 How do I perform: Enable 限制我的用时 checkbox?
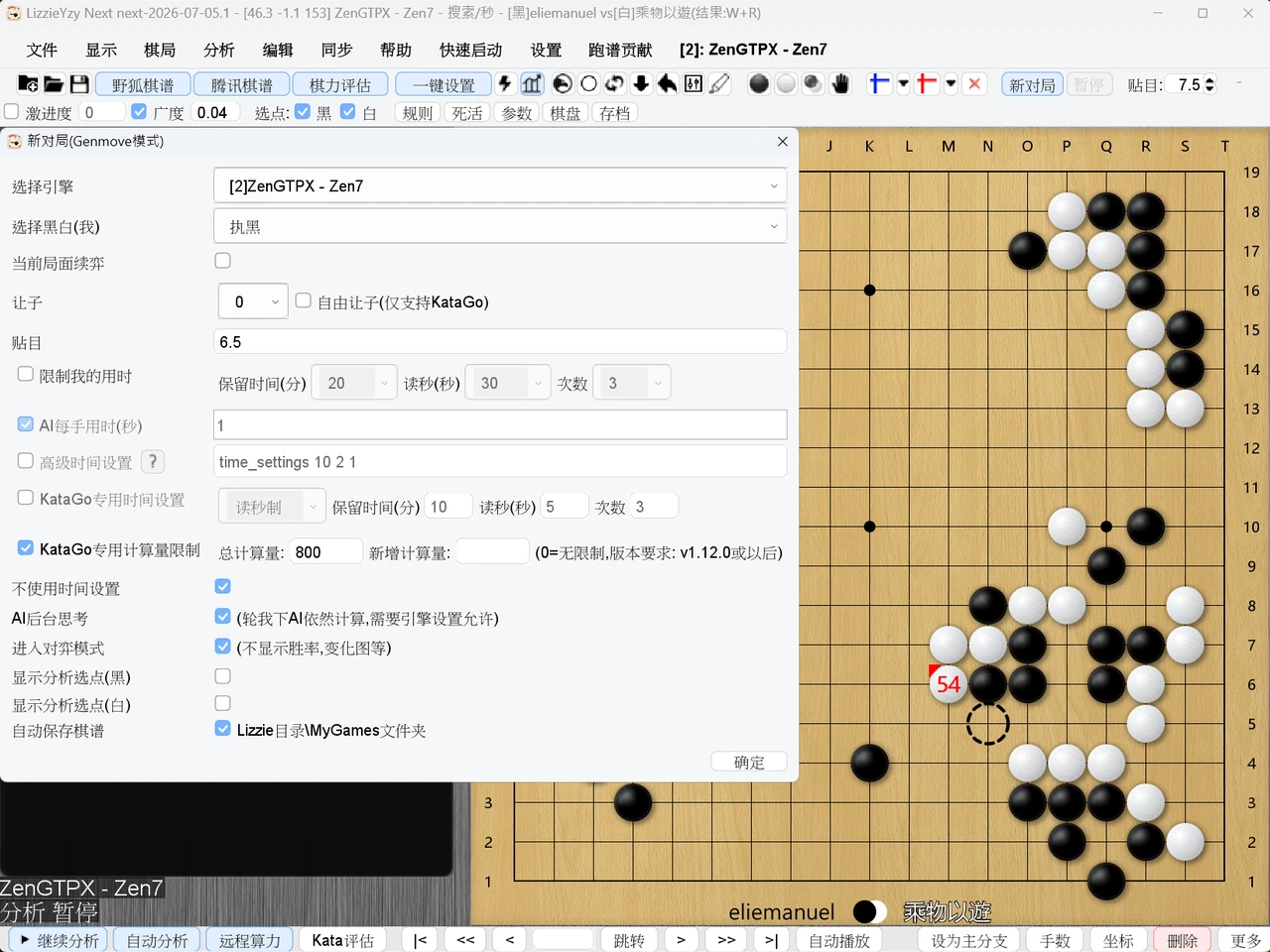26,374
